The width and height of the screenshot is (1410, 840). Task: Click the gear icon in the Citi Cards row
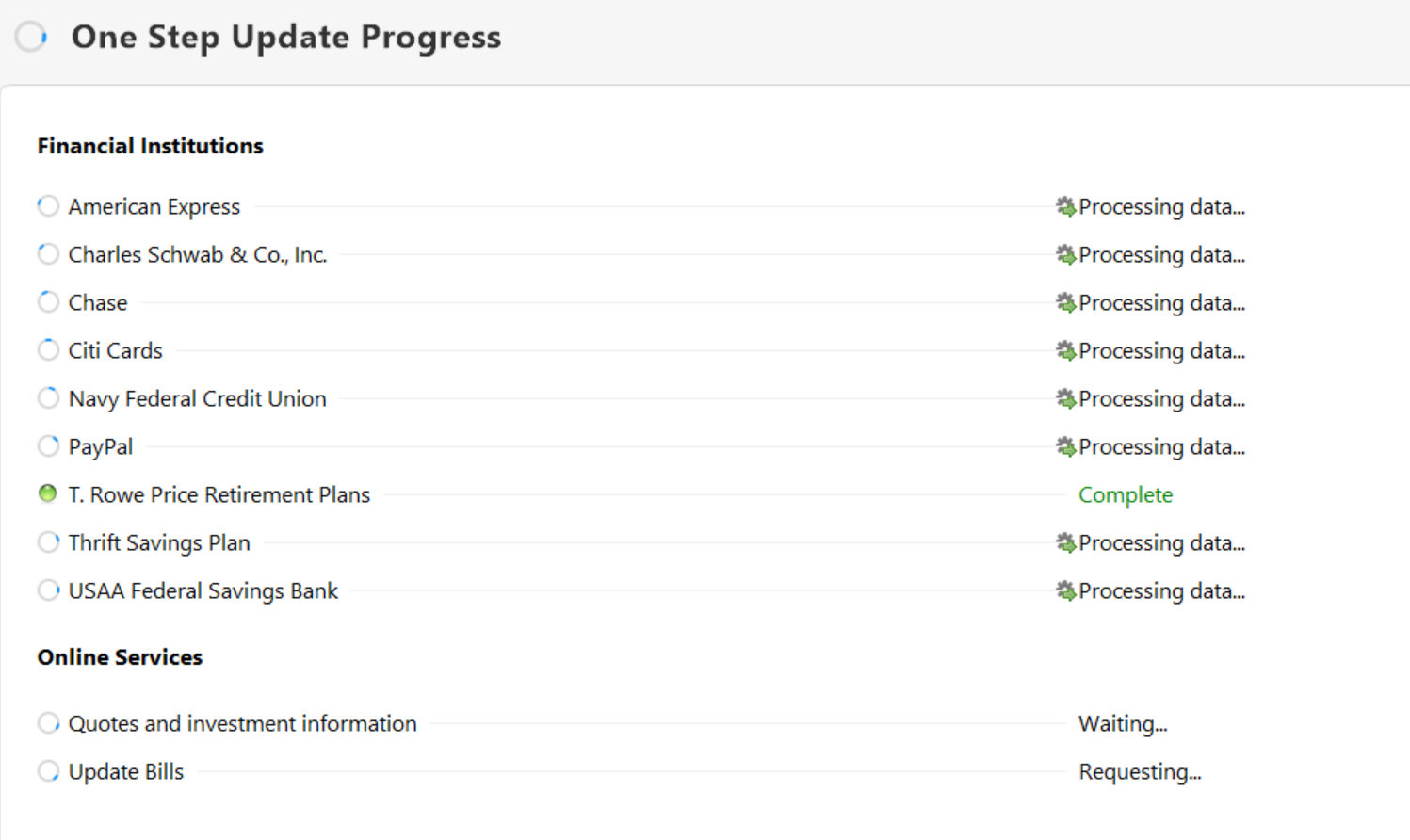pyautogui.click(x=1065, y=350)
